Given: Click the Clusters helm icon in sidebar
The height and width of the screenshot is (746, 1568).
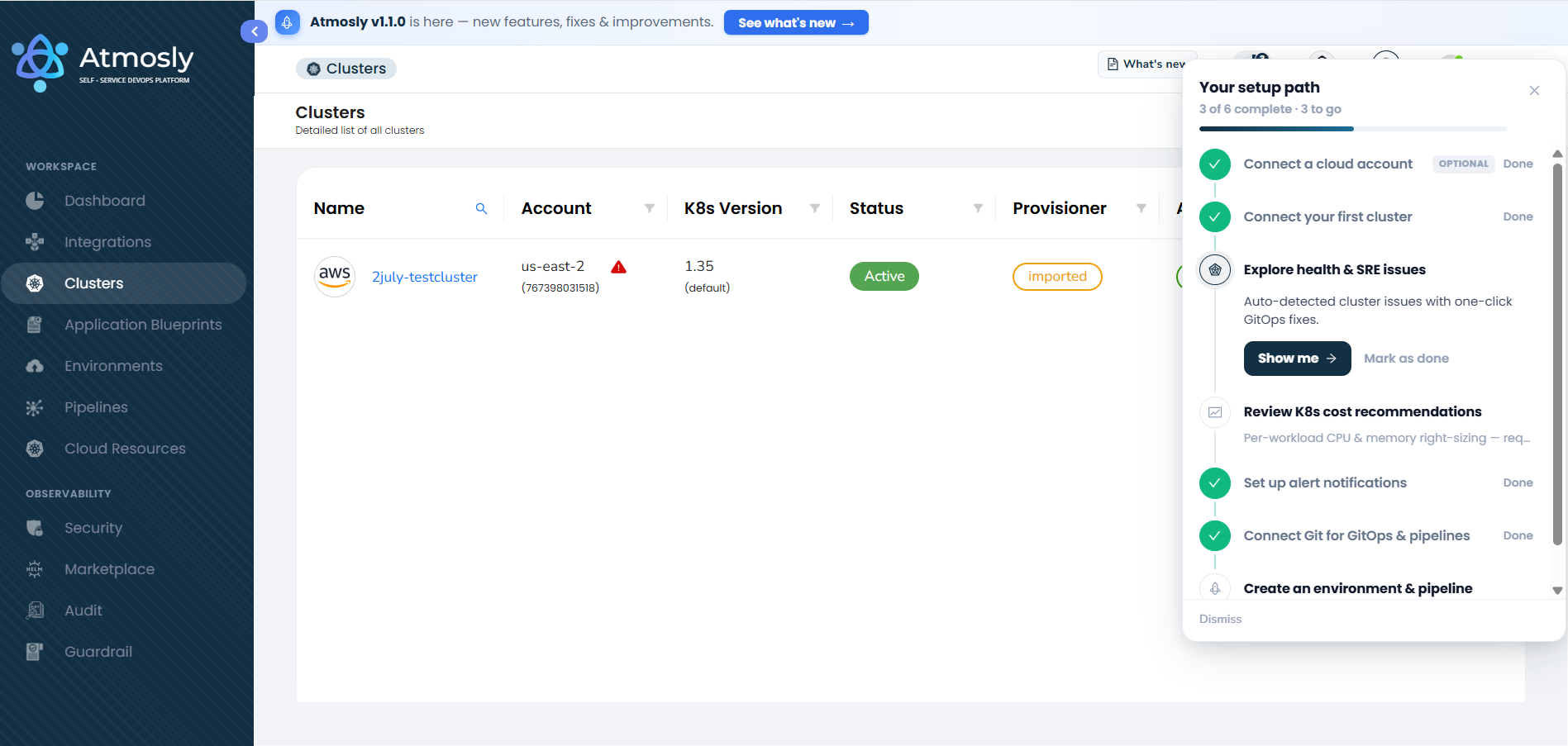Looking at the screenshot, I should tap(35, 283).
